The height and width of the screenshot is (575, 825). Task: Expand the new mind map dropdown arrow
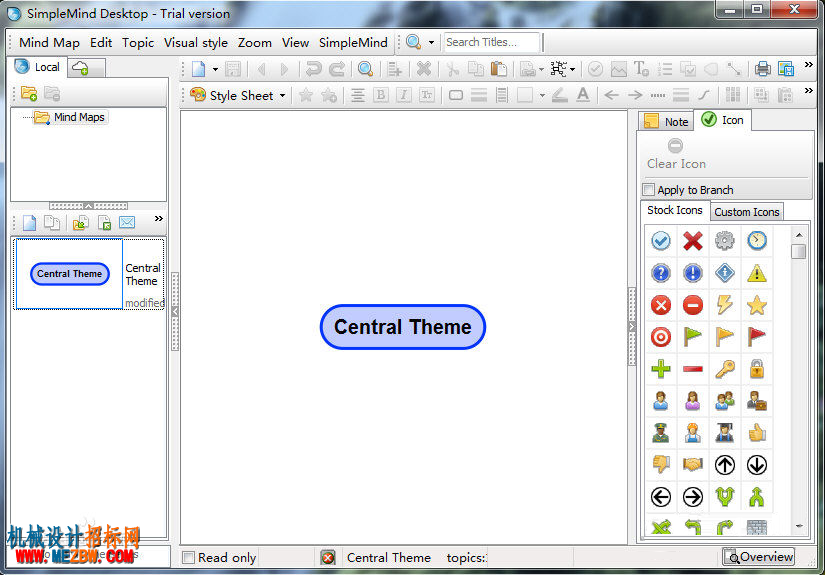[x=215, y=69]
